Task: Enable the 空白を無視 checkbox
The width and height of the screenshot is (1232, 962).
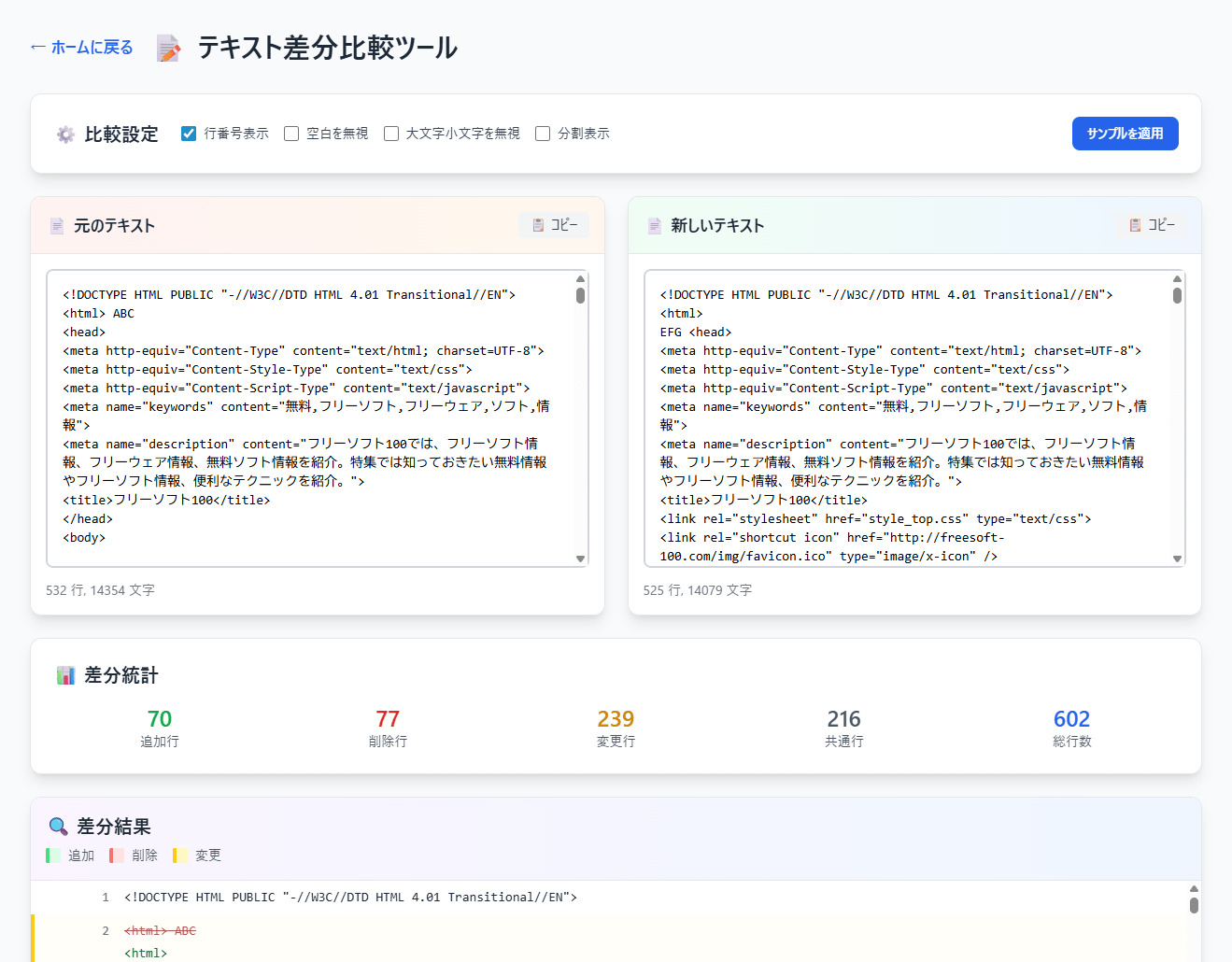Action: click(291, 134)
